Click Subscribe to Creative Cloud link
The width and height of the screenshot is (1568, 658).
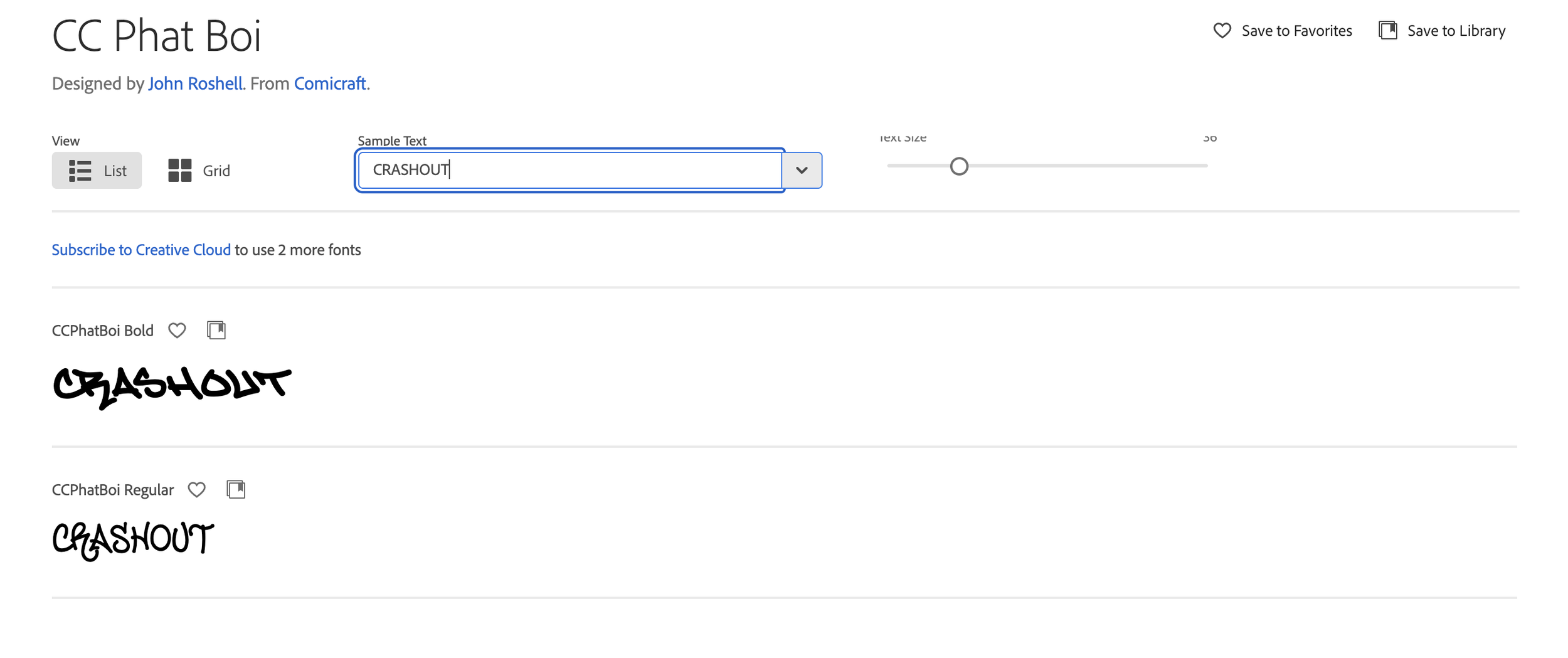click(141, 250)
